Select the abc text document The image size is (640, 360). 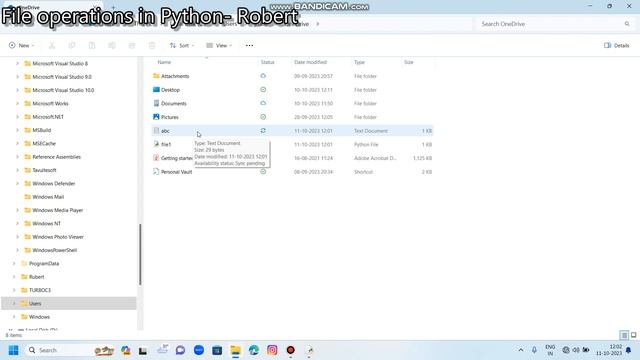pyautogui.click(x=292, y=131)
